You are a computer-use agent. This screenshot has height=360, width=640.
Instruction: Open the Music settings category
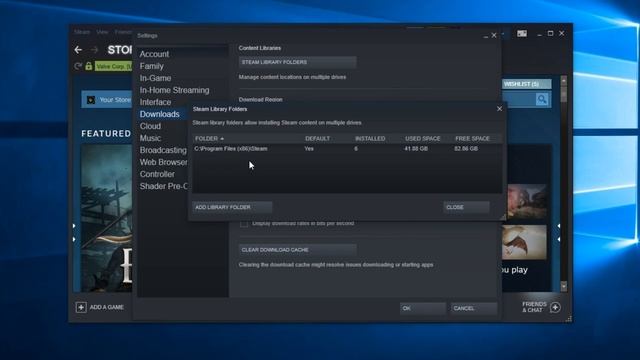tap(150, 138)
